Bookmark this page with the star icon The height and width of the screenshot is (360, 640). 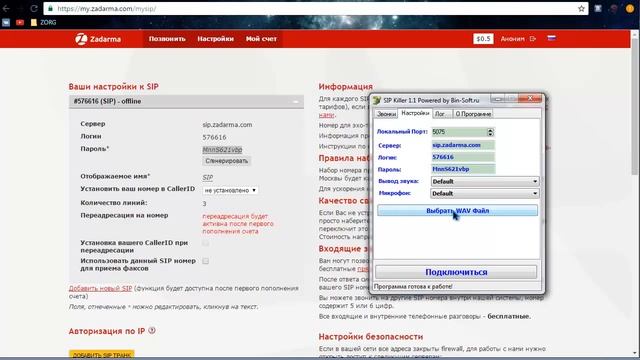tap(581, 9)
